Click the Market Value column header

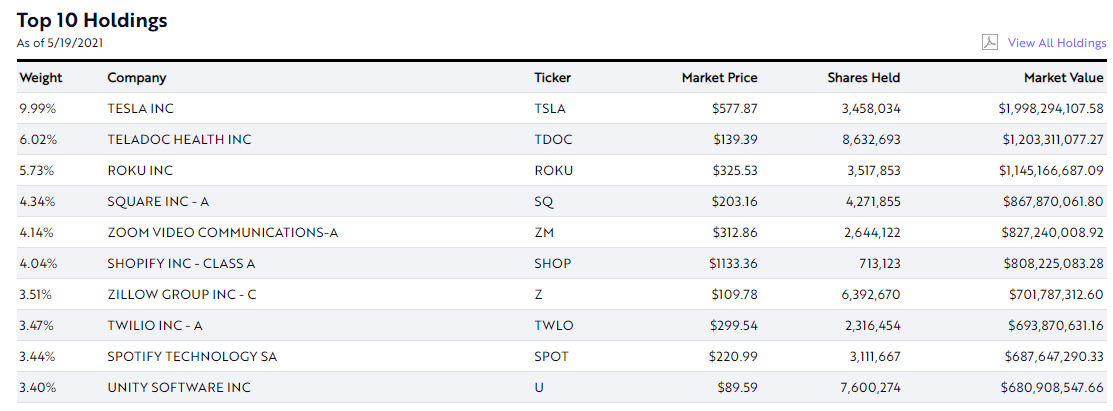[x=1063, y=78]
